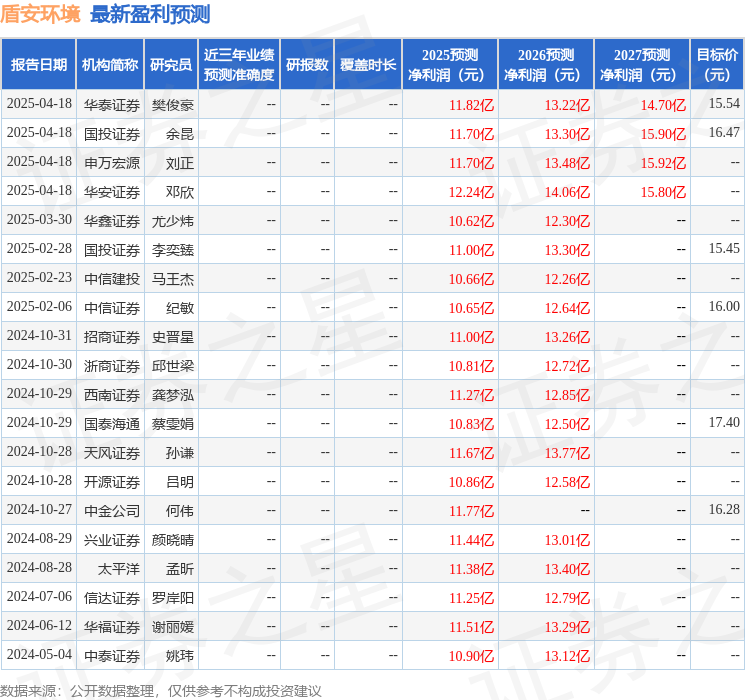Select the 招商证券 institution cell
The width and height of the screenshot is (745, 700).
click(112, 337)
